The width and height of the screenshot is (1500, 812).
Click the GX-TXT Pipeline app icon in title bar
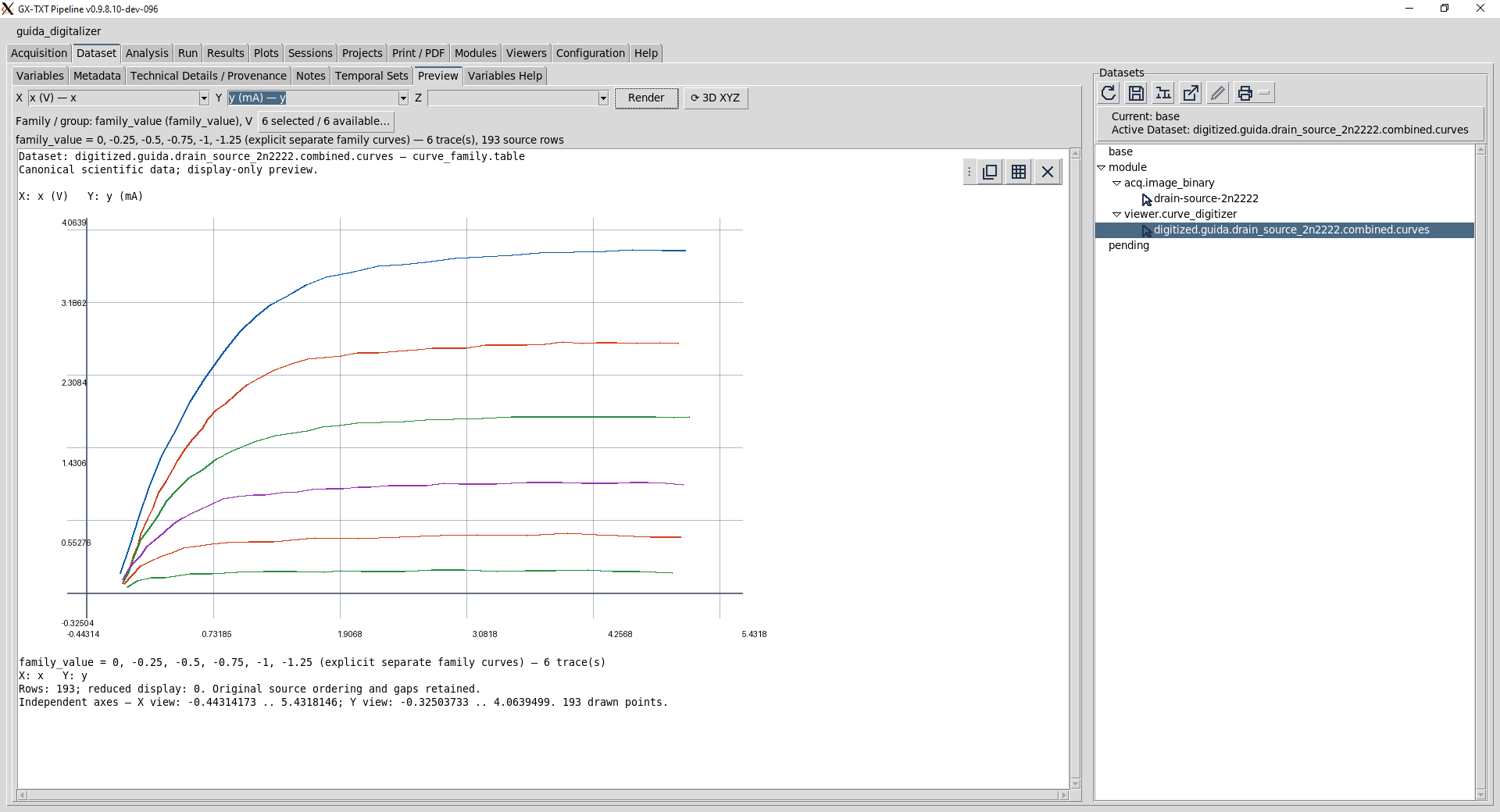[x=8, y=9]
